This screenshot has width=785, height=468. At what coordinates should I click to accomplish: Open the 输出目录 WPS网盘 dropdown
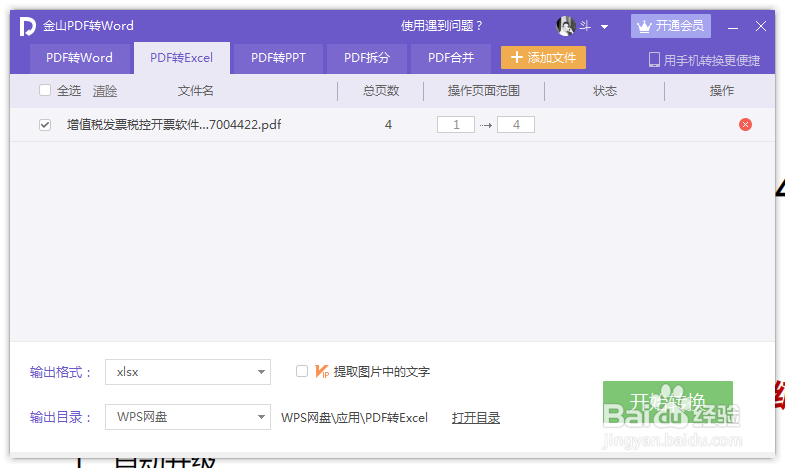(x=188, y=417)
